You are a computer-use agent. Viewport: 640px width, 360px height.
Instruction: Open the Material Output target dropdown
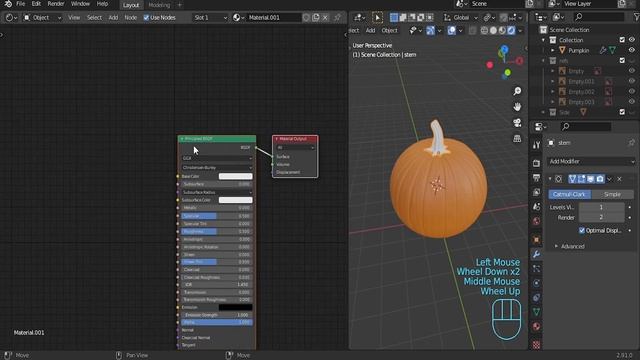click(x=296, y=147)
